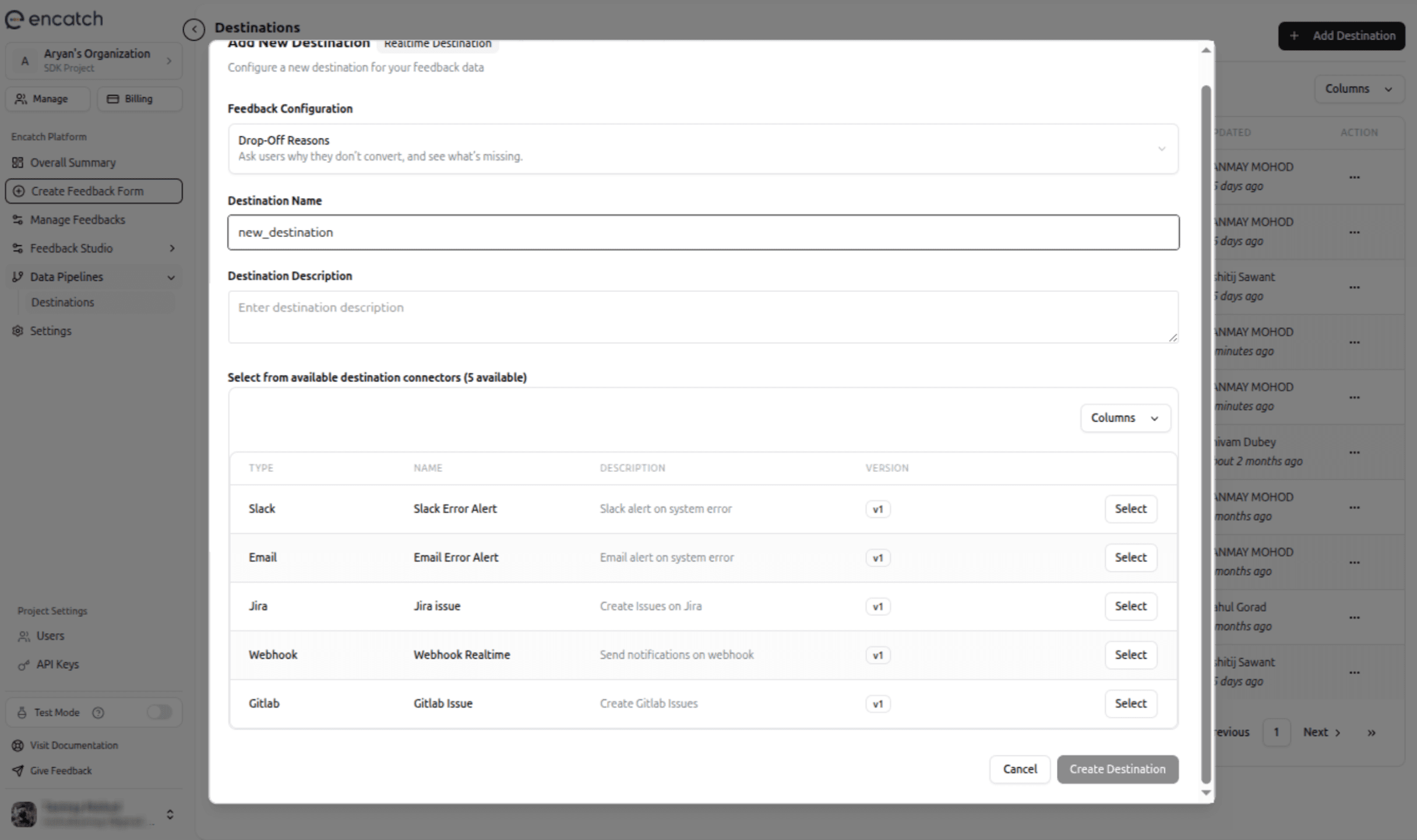This screenshot has width=1417, height=840.
Task: Click the Encatch logo
Action: click(x=53, y=19)
